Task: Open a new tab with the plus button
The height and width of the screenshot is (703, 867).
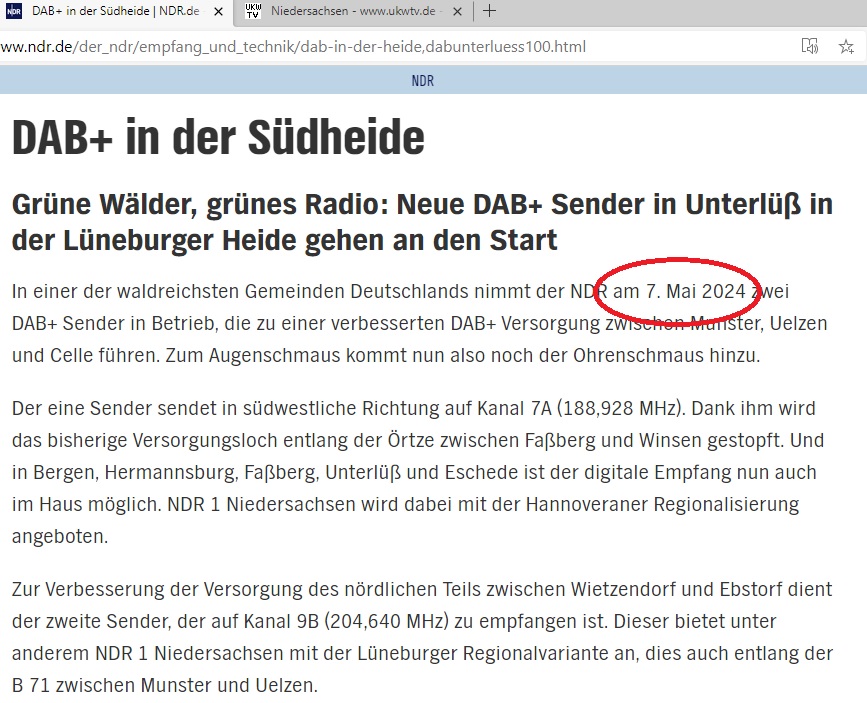Action: pos(489,11)
